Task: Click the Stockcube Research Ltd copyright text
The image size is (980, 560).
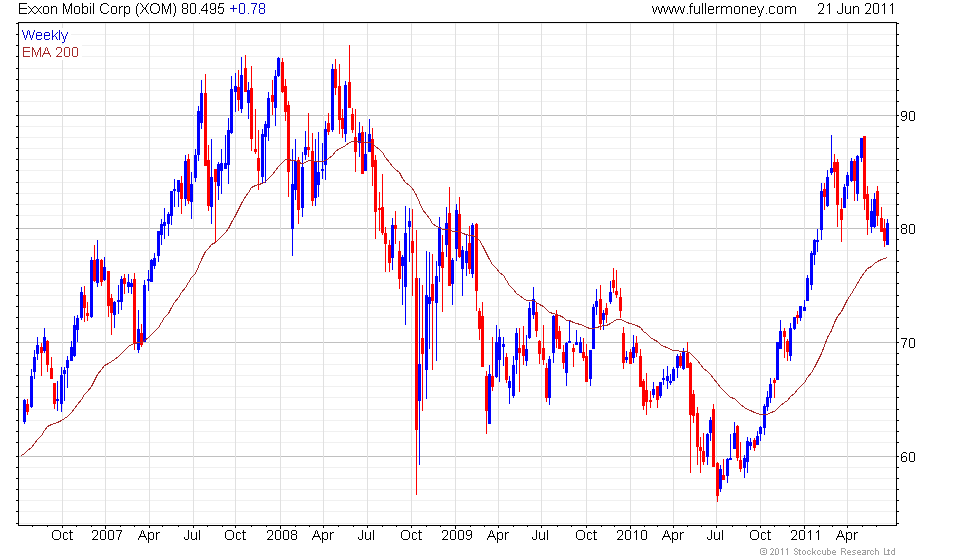Action: tap(828, 552)
